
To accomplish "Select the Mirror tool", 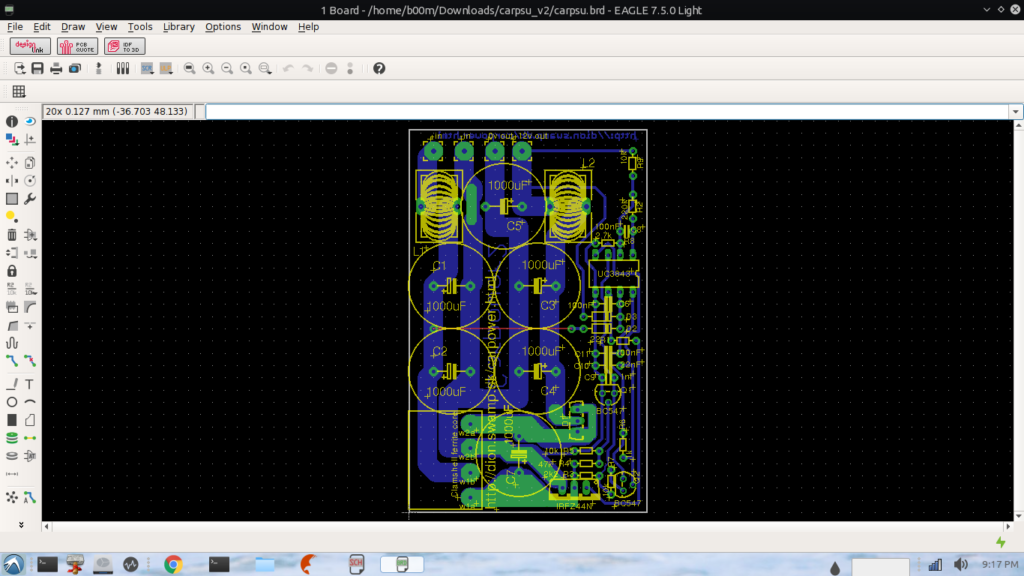I will [12, 181].
